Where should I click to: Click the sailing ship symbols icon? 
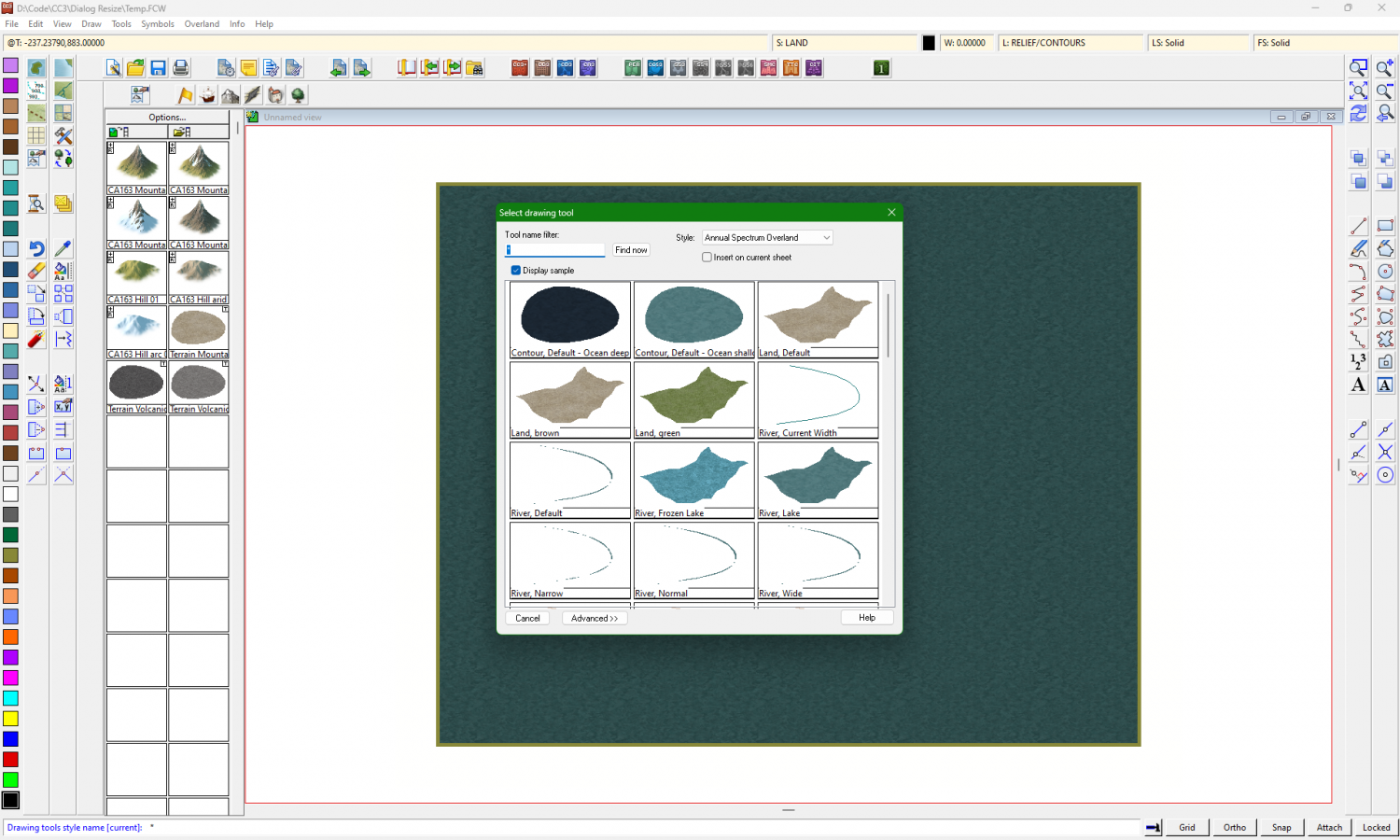click(207, 95)
